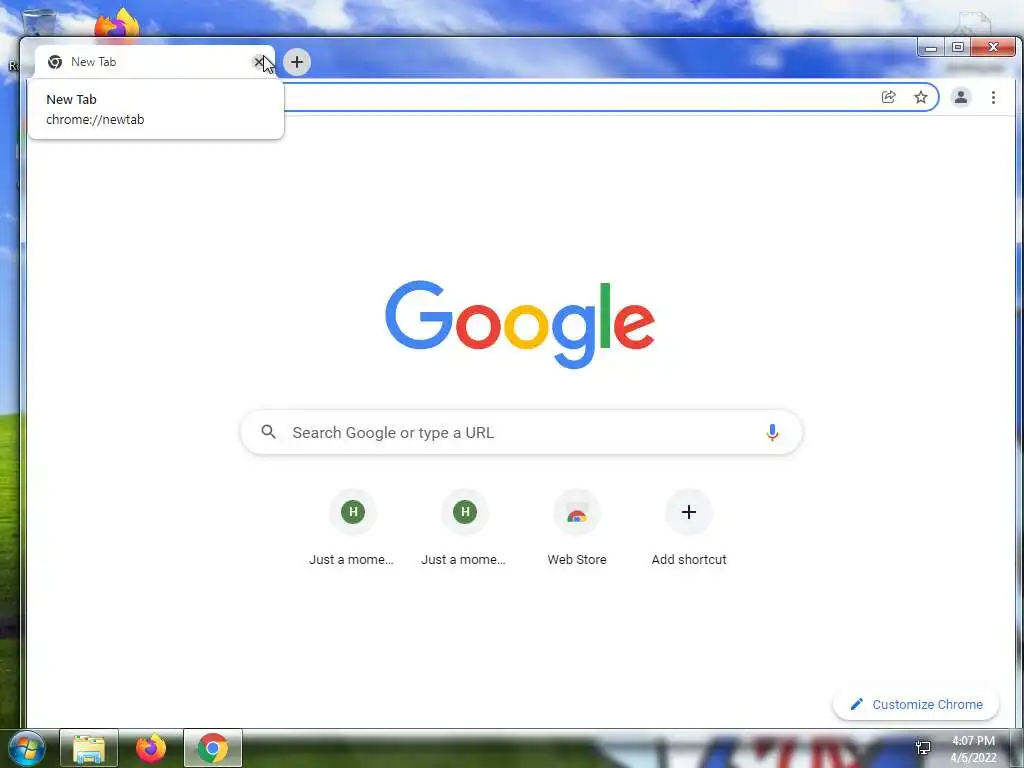Select the New Tab tab

pyautogui.click(x=154, y=62)
